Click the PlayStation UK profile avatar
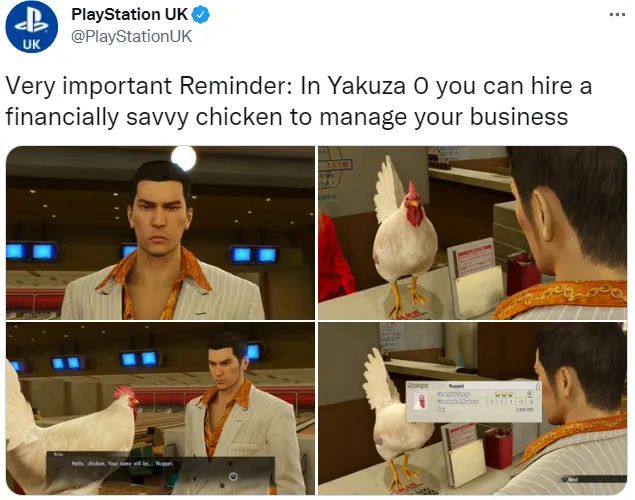Viewport: 635px width, 500px height. tap(32, 27)
